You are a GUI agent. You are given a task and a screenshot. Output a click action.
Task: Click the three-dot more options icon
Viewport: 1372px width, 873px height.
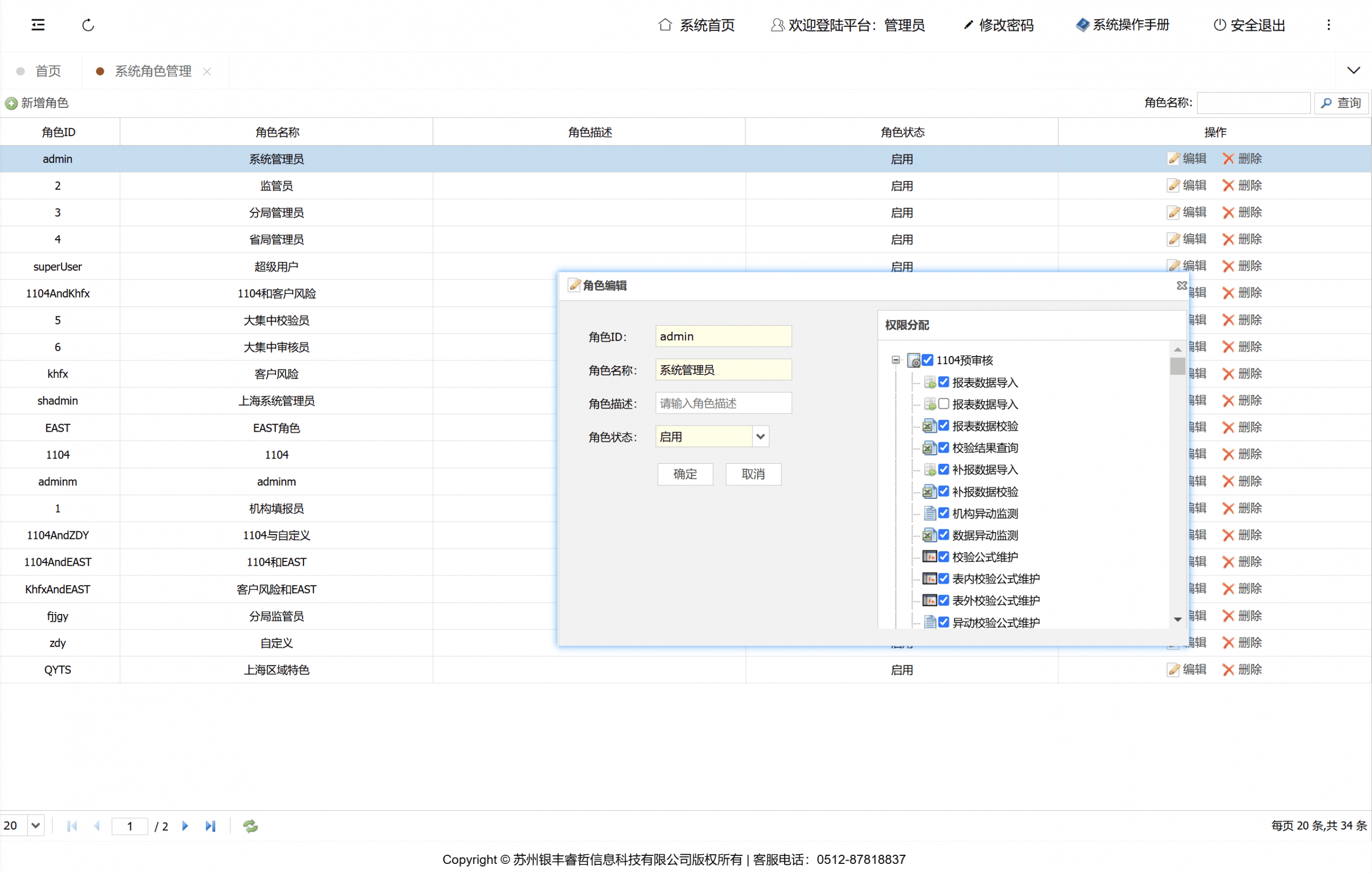(1328, 25)
